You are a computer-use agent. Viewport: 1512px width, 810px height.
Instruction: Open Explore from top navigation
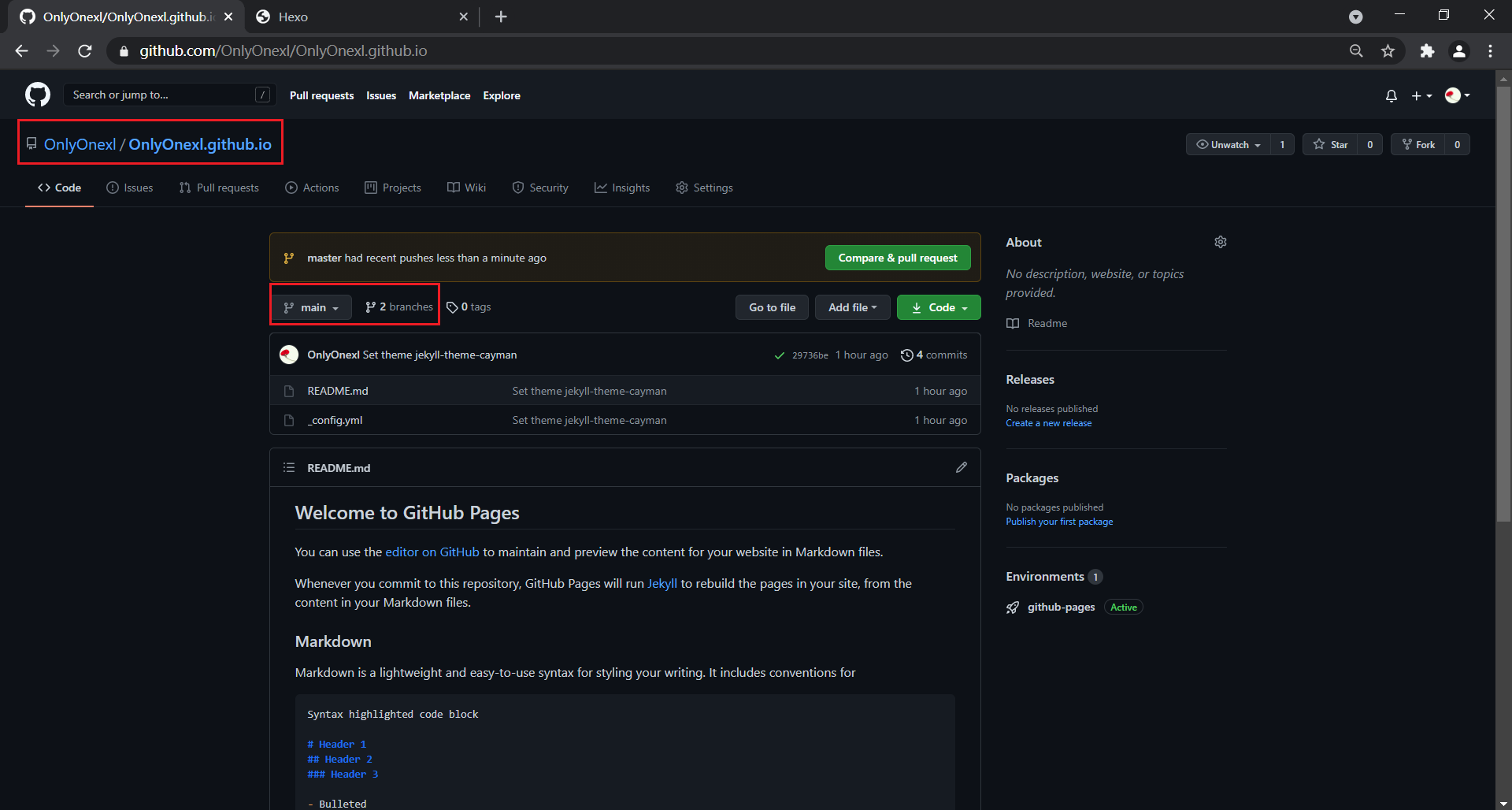pos(502,95)
